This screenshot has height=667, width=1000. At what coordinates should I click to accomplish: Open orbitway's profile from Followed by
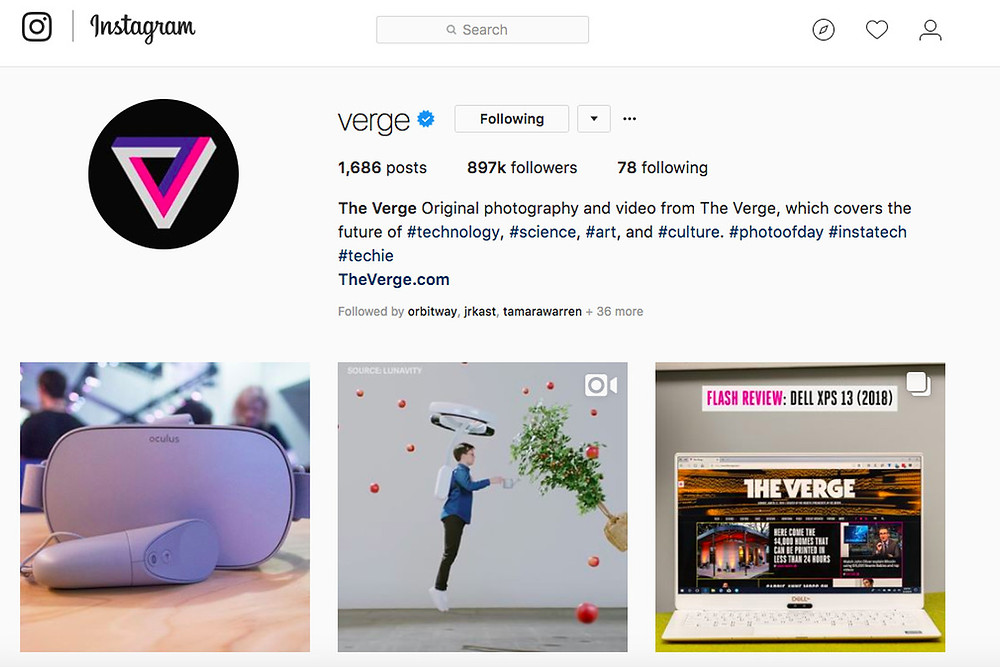(432, 312)
